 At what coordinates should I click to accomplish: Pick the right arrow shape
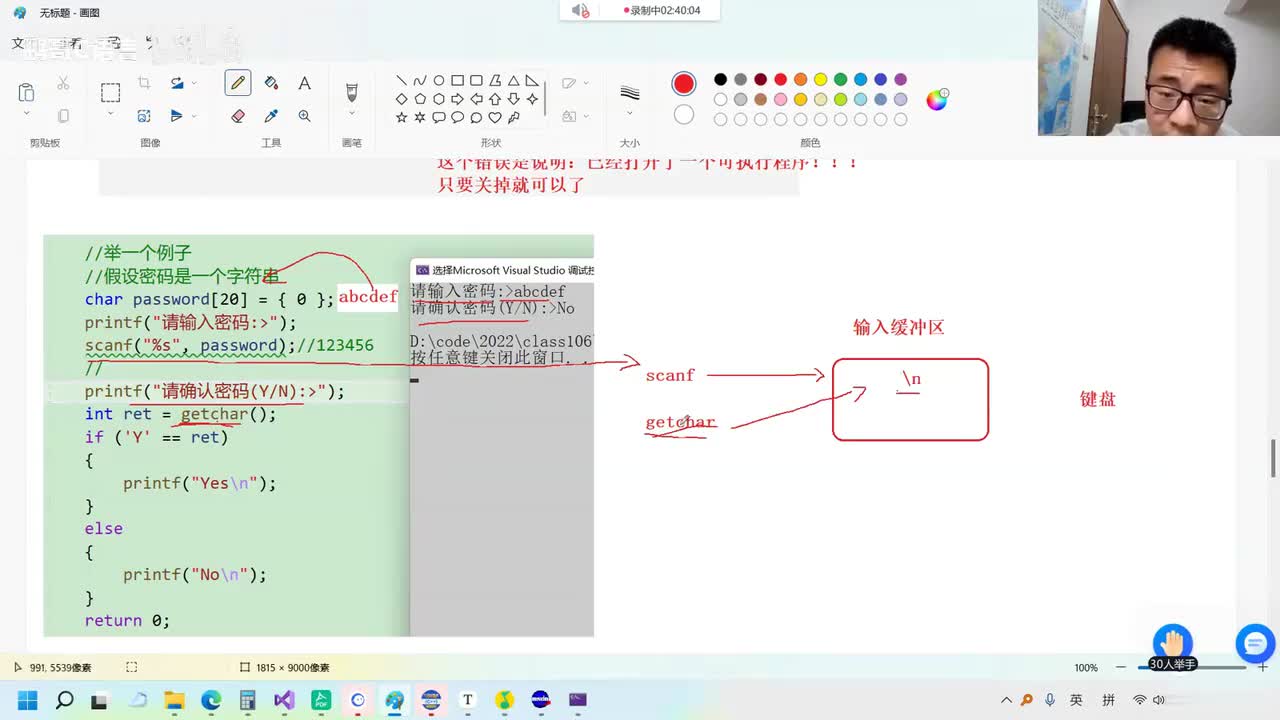click(x=457, y=99)
